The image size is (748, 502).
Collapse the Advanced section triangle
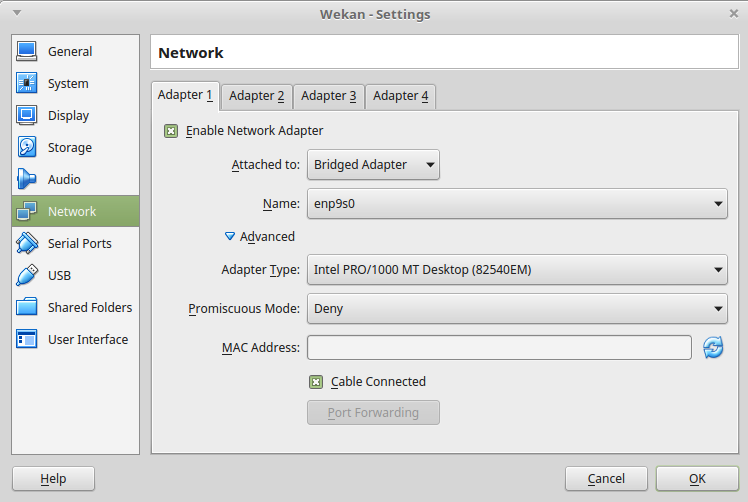(x=230, y=237)
